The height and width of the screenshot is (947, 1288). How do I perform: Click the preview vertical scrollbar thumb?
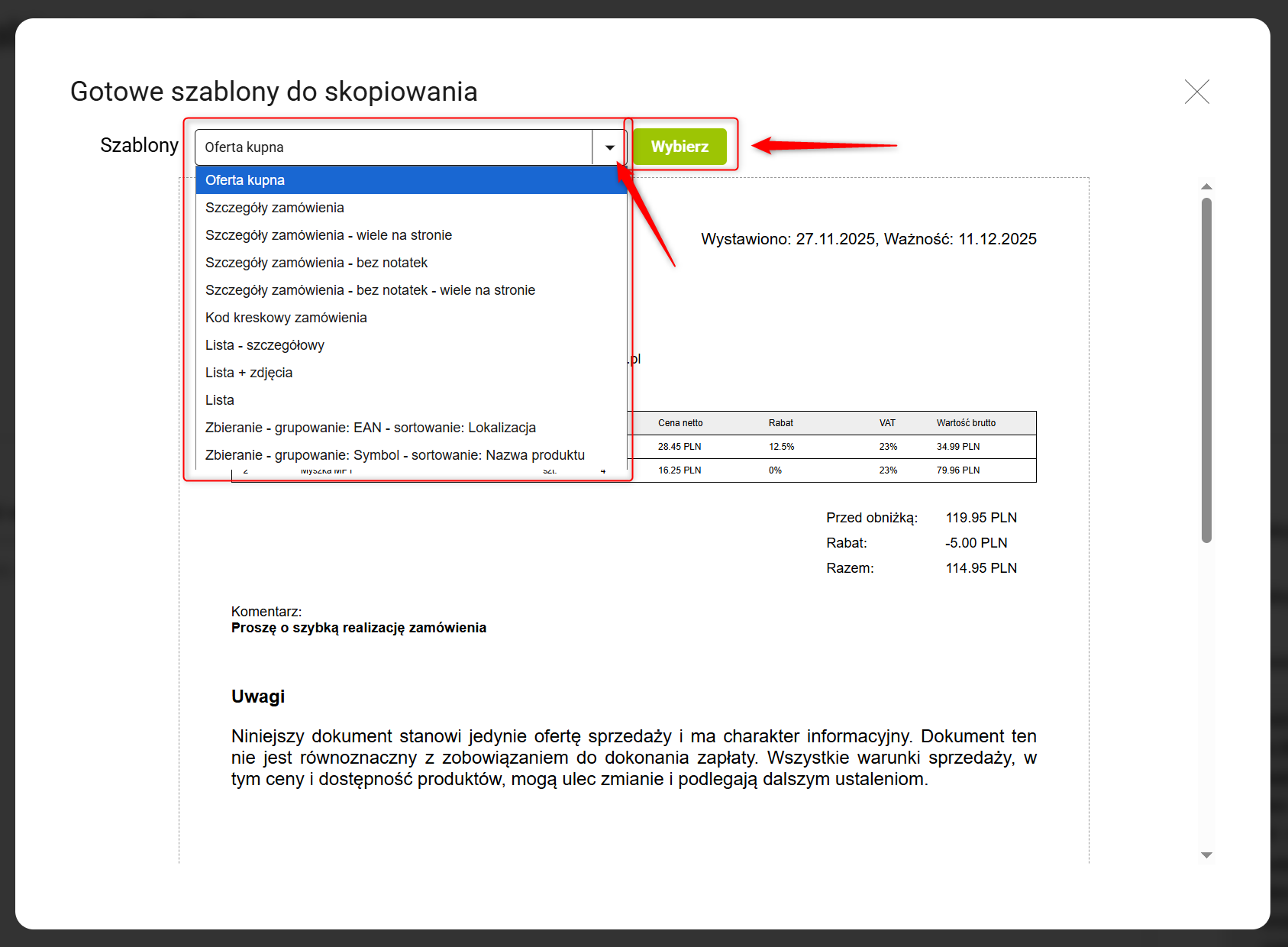[x=1206, y=370]
